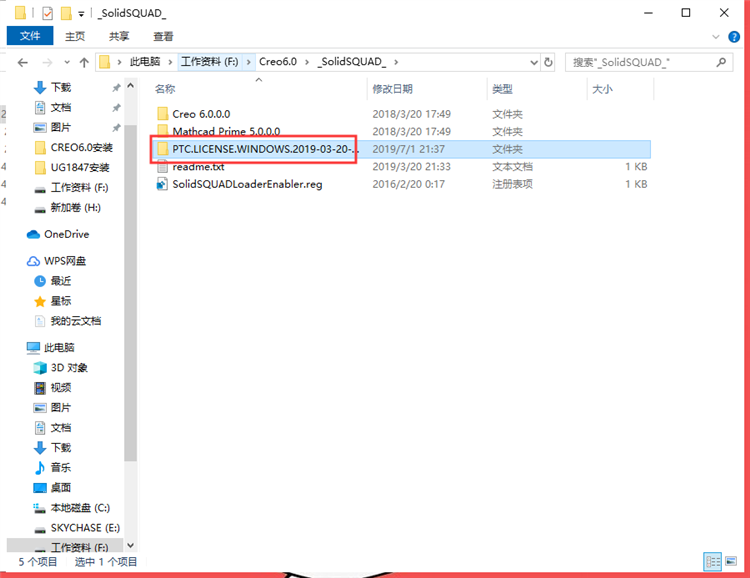Viewport: 750px width, 578px height.
Task: Switch to the 查看 ribbon tab
Action: pyautogui.click(x=163, y=36)
